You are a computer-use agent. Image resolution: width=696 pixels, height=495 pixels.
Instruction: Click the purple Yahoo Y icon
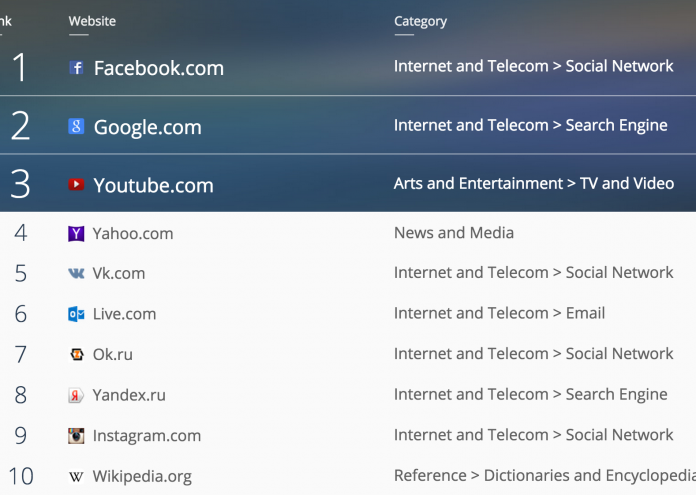coord(76,234)
